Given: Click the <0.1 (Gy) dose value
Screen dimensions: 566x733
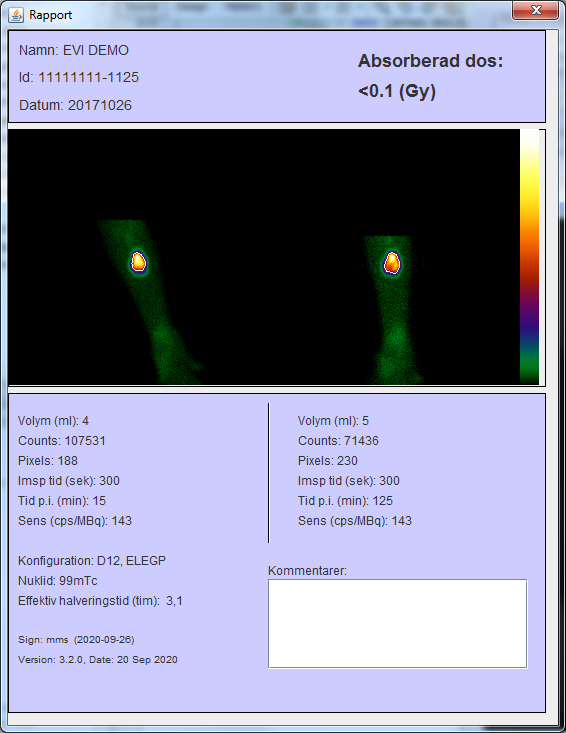Looking at the screenshot, I should click(x=397, y=91).
